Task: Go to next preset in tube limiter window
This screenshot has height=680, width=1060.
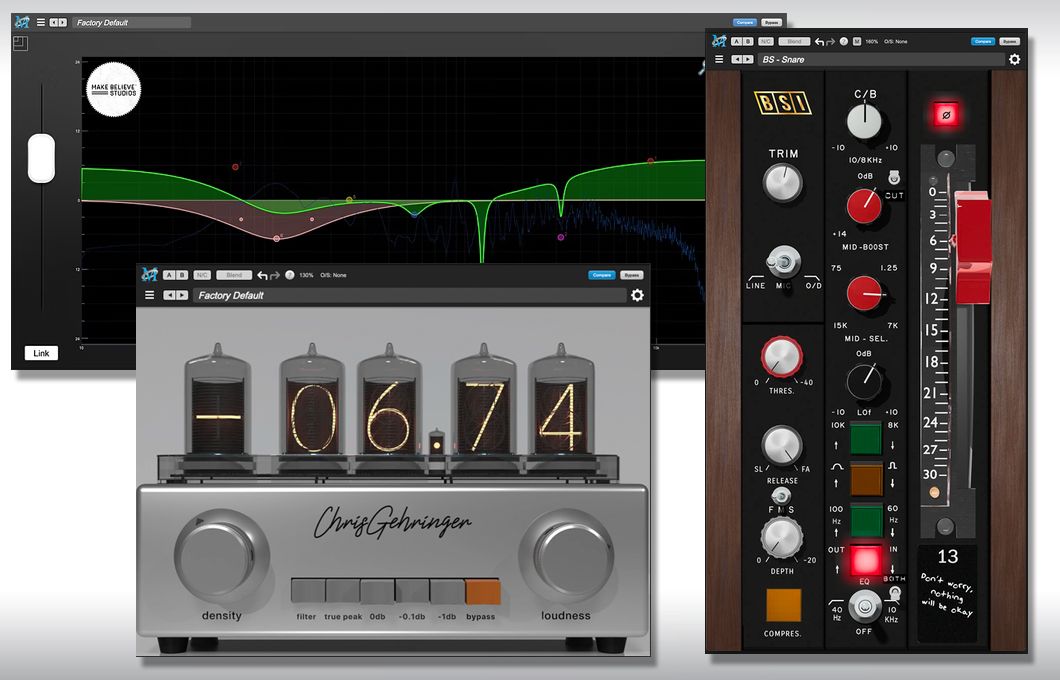Action: point(182,295)
